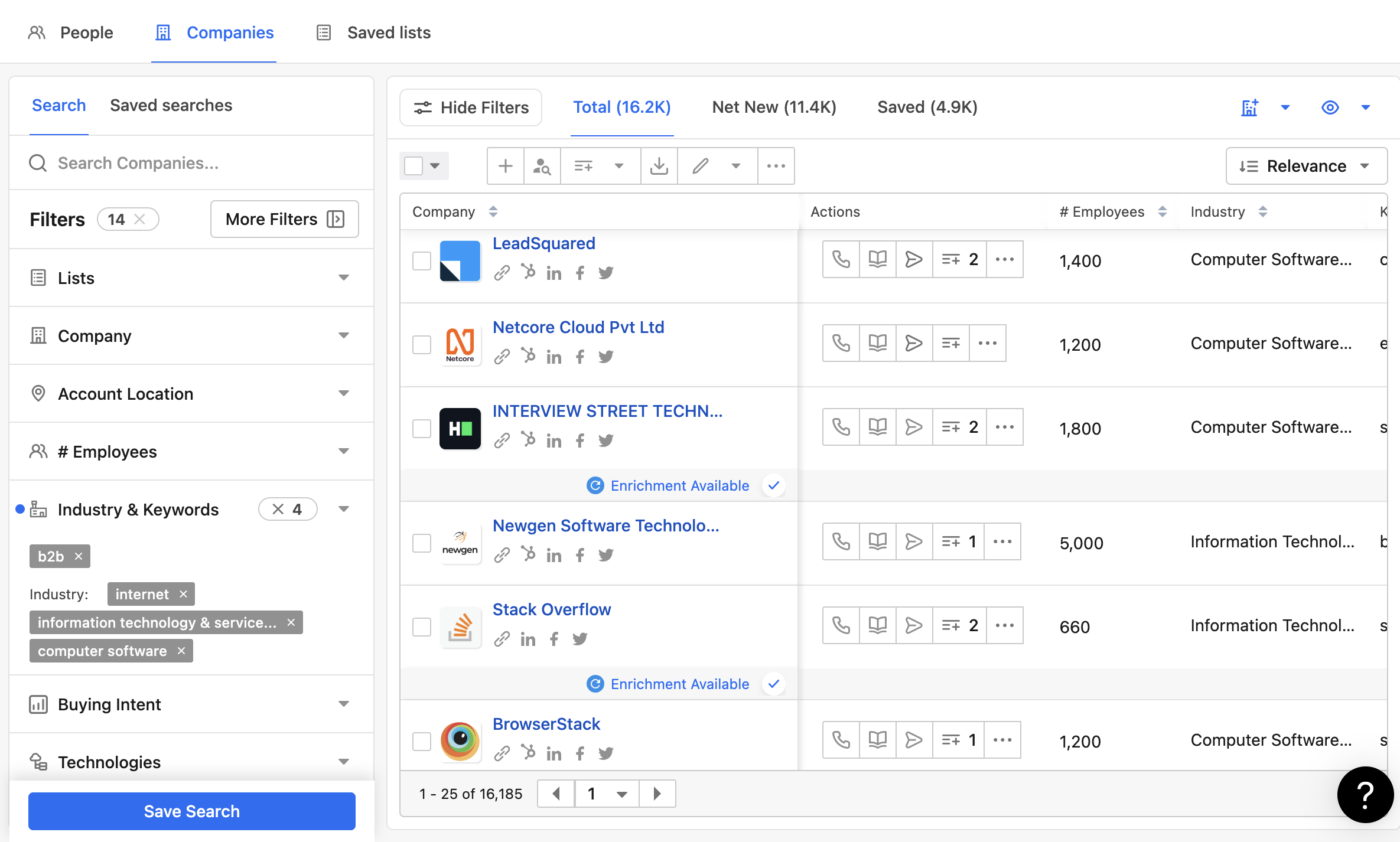Screen dimensions: 1400x842
Task: Toggle the select-all checkbox in toolbar
Action: pyautogui.click(x=414, y=166)
